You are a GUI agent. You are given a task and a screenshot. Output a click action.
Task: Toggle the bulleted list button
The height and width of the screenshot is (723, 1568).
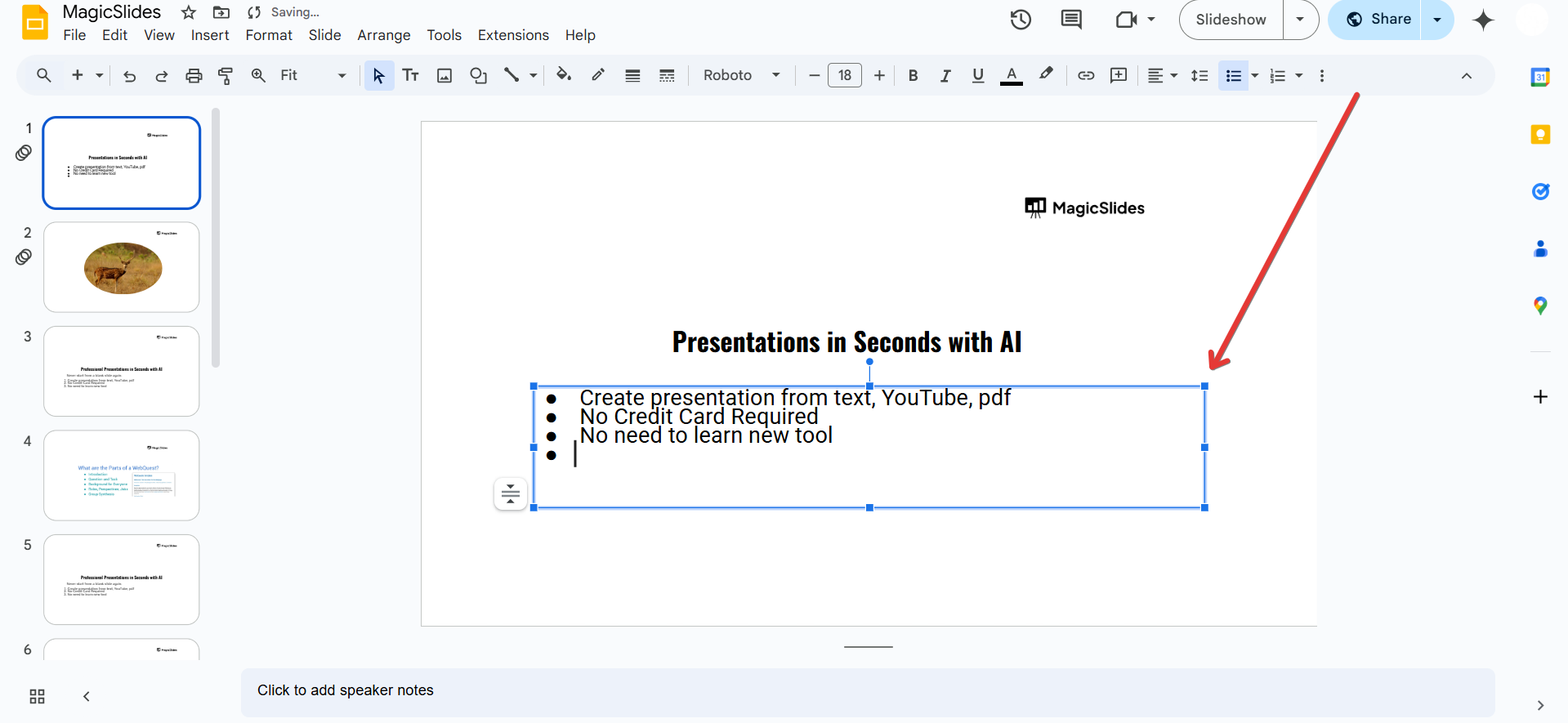pyautogui.click(x=1233, y=76)
